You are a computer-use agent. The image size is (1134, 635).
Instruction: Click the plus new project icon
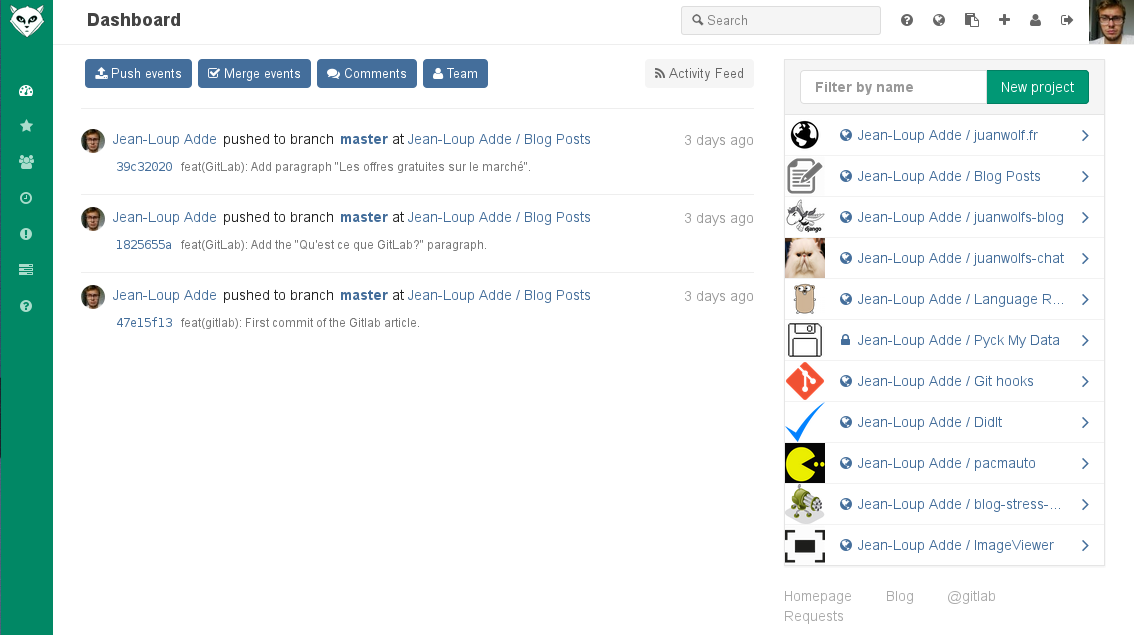coord(1004,20)
